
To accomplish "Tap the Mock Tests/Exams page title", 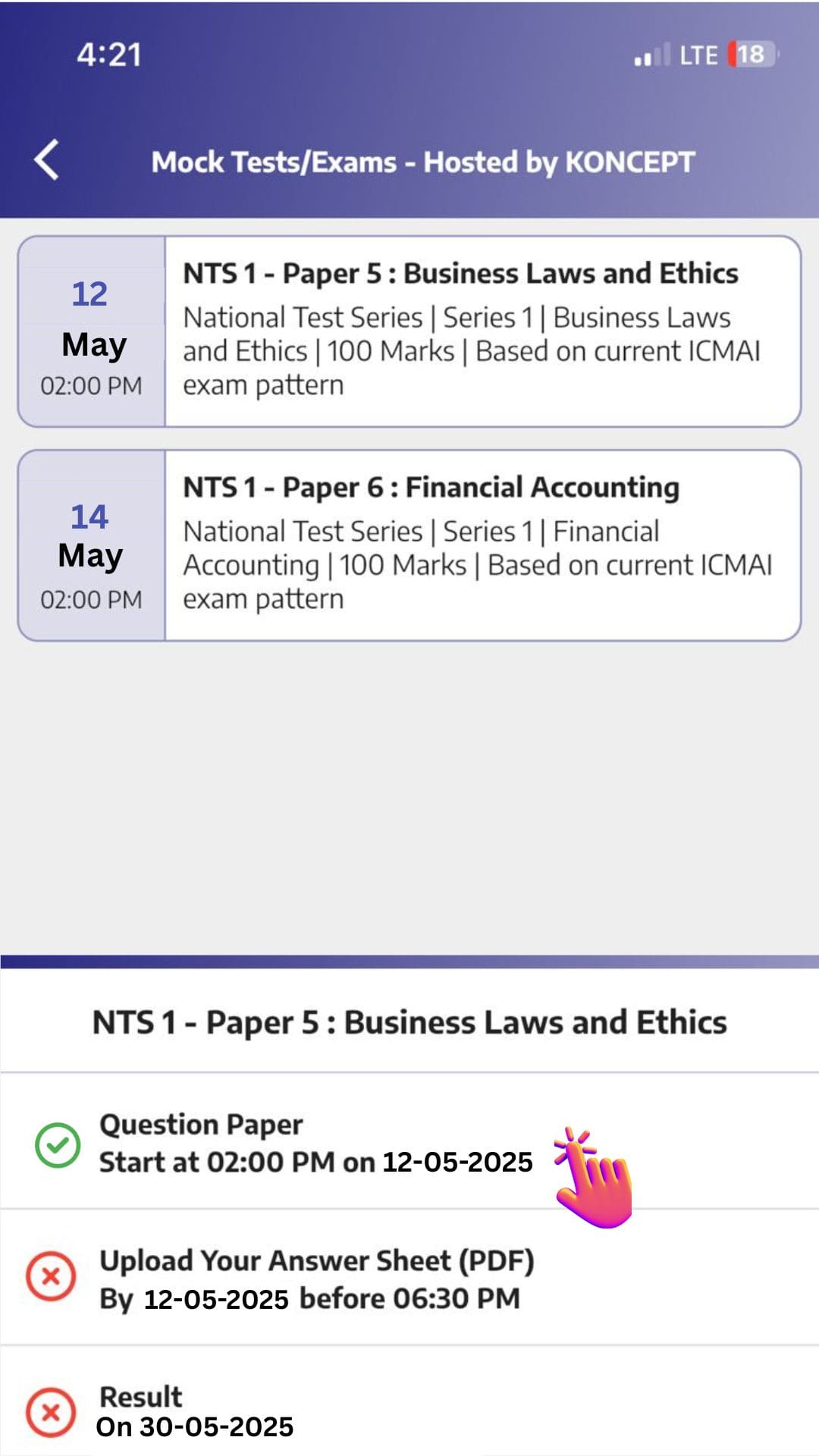I will (x=422, y=162).
